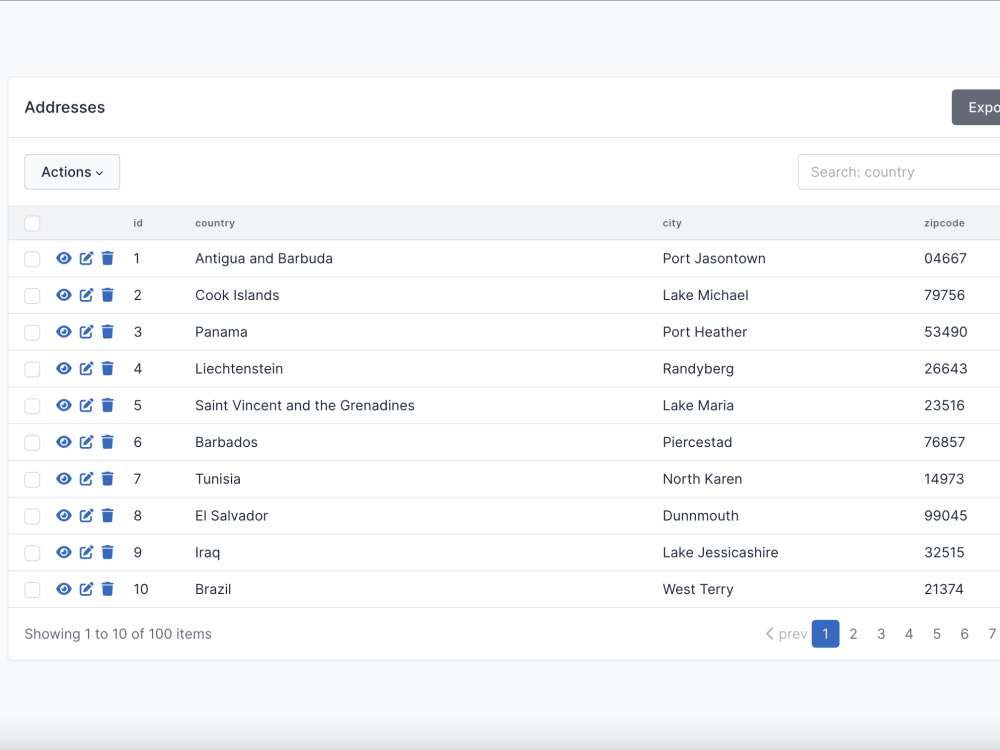The height and width of the screenshot is (750, 1000).
Task: Edit the Barbados address
Action: point(86,442)
